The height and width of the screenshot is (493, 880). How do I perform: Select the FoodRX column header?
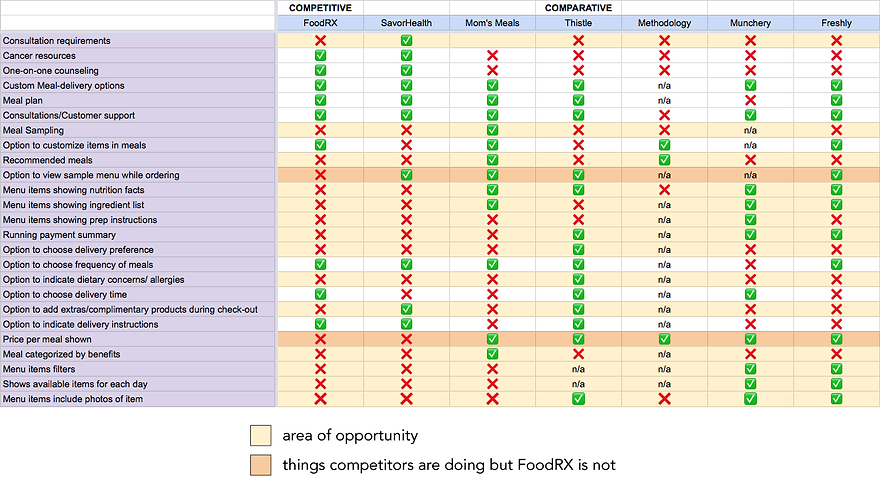click(320, 22)
